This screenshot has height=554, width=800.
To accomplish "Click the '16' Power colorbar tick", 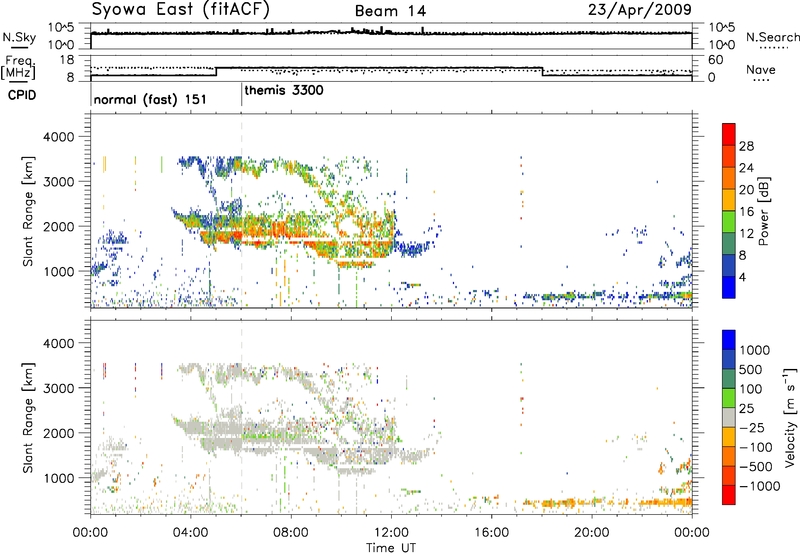I will tap(746, 212).
